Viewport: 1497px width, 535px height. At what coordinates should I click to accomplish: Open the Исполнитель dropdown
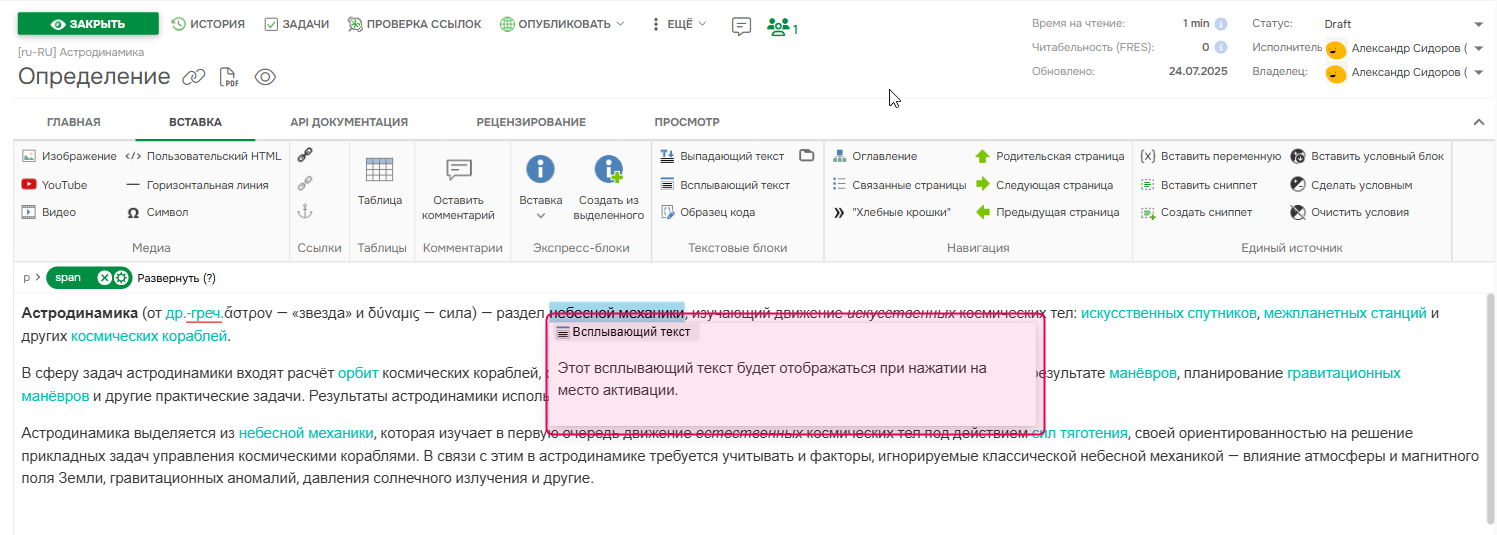1404,48
